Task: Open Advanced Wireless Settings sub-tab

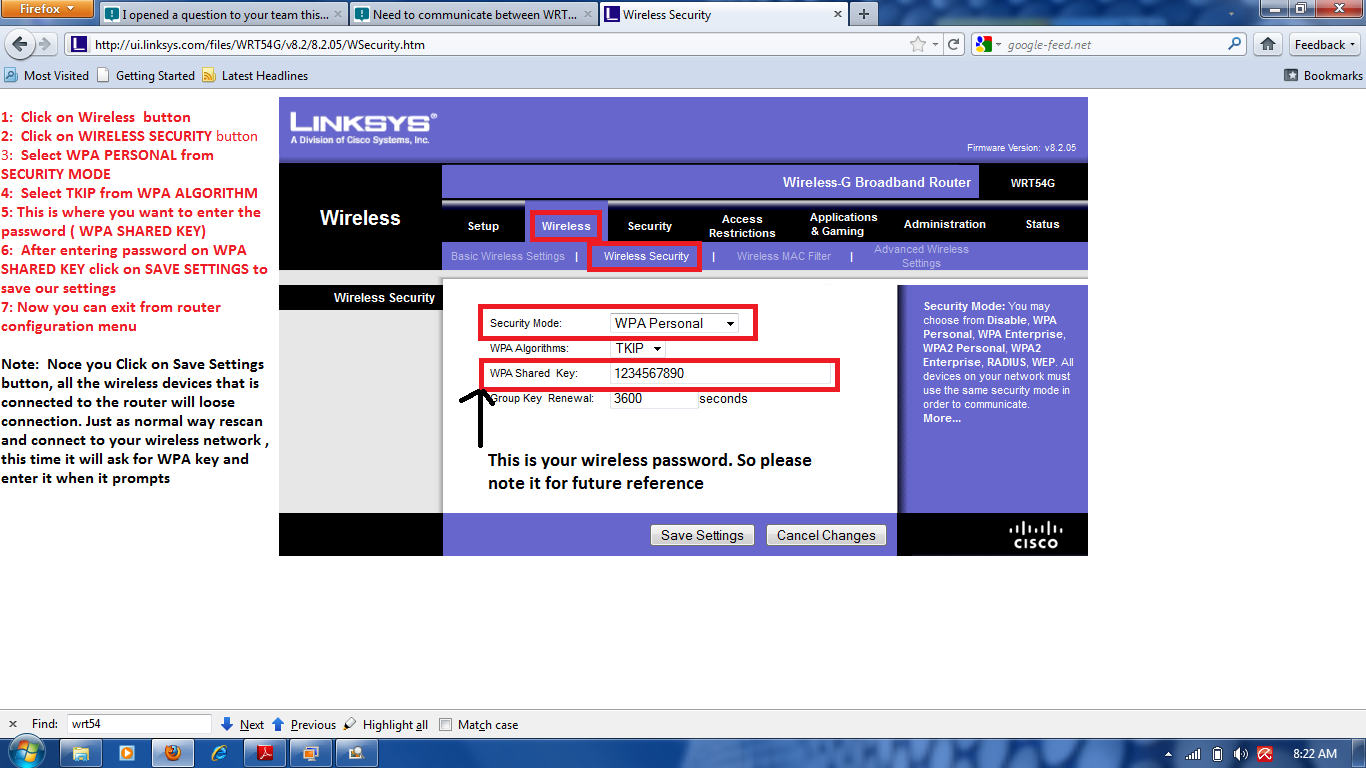Action: 921,256
